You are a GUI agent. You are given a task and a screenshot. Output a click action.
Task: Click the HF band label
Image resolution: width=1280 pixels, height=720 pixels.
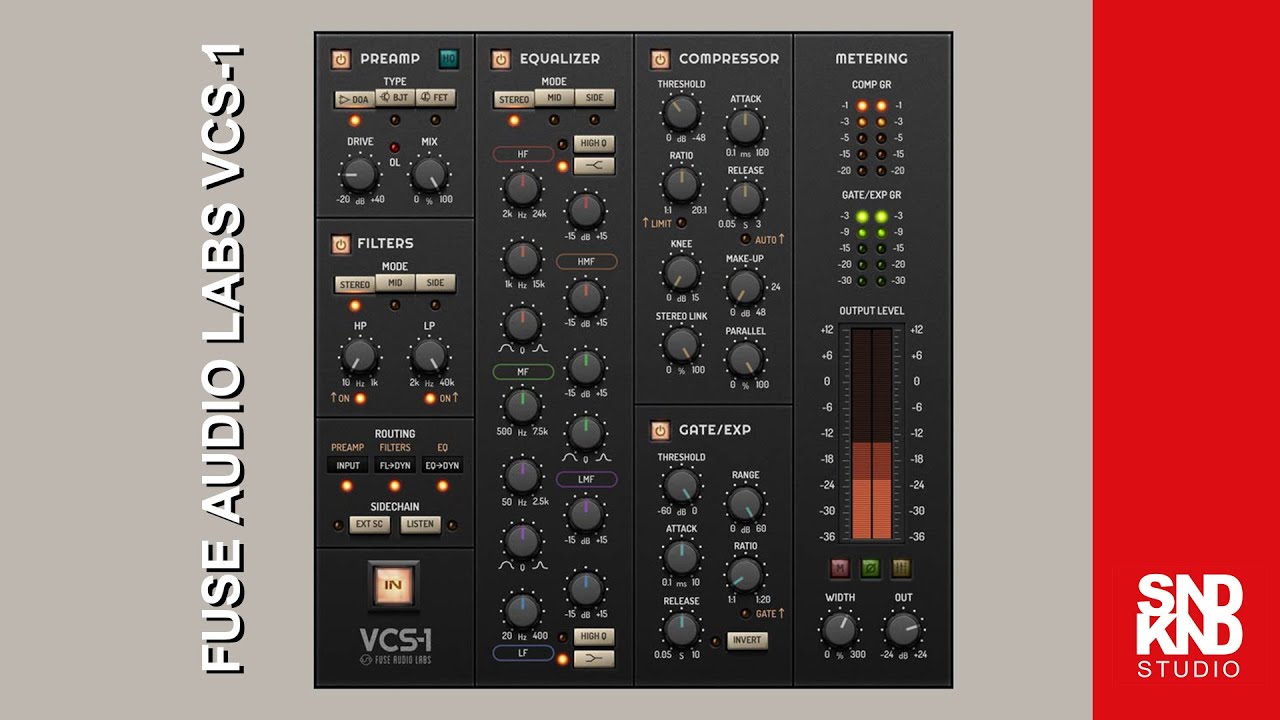click(x=523, y=155)
